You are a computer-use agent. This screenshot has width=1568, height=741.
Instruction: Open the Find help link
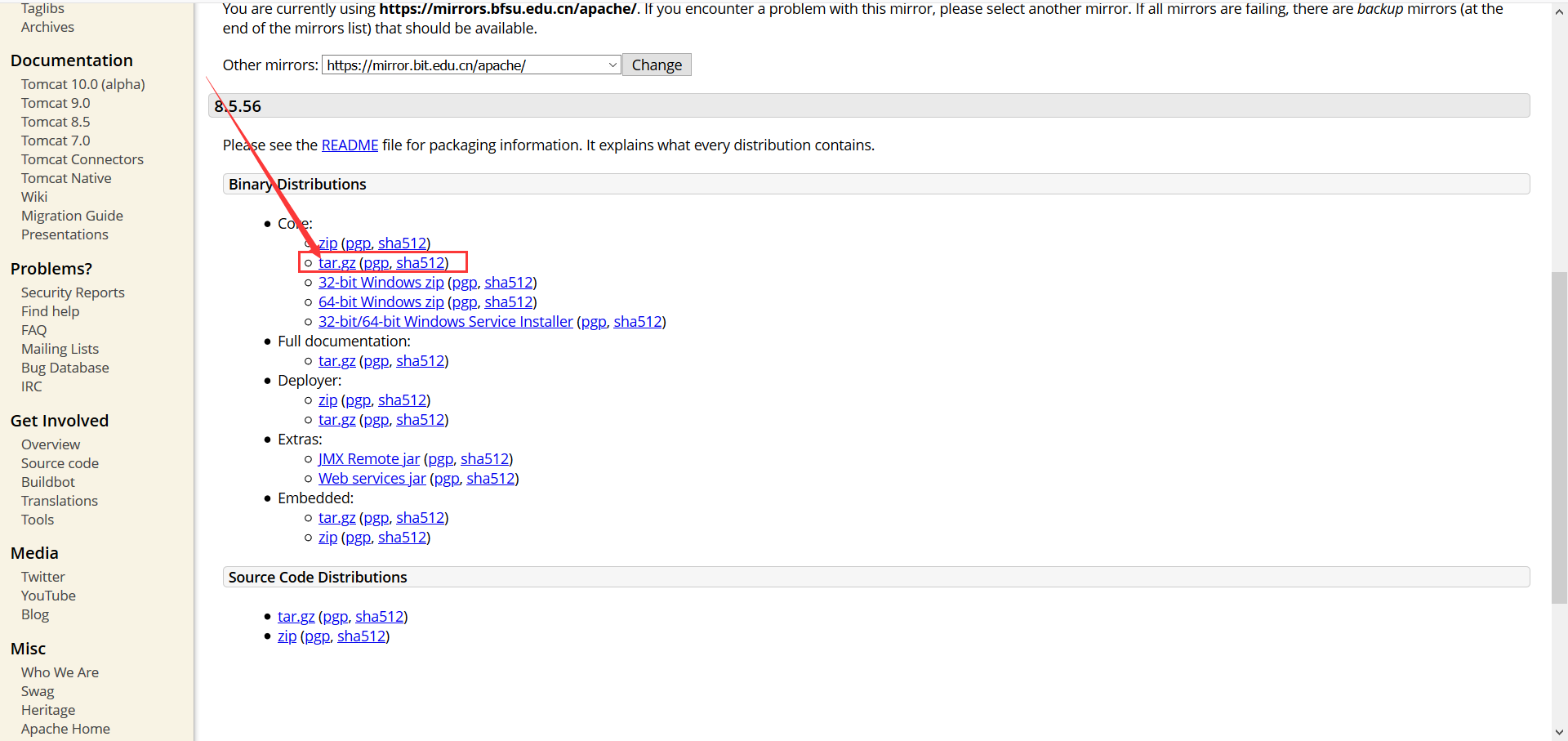50,311
